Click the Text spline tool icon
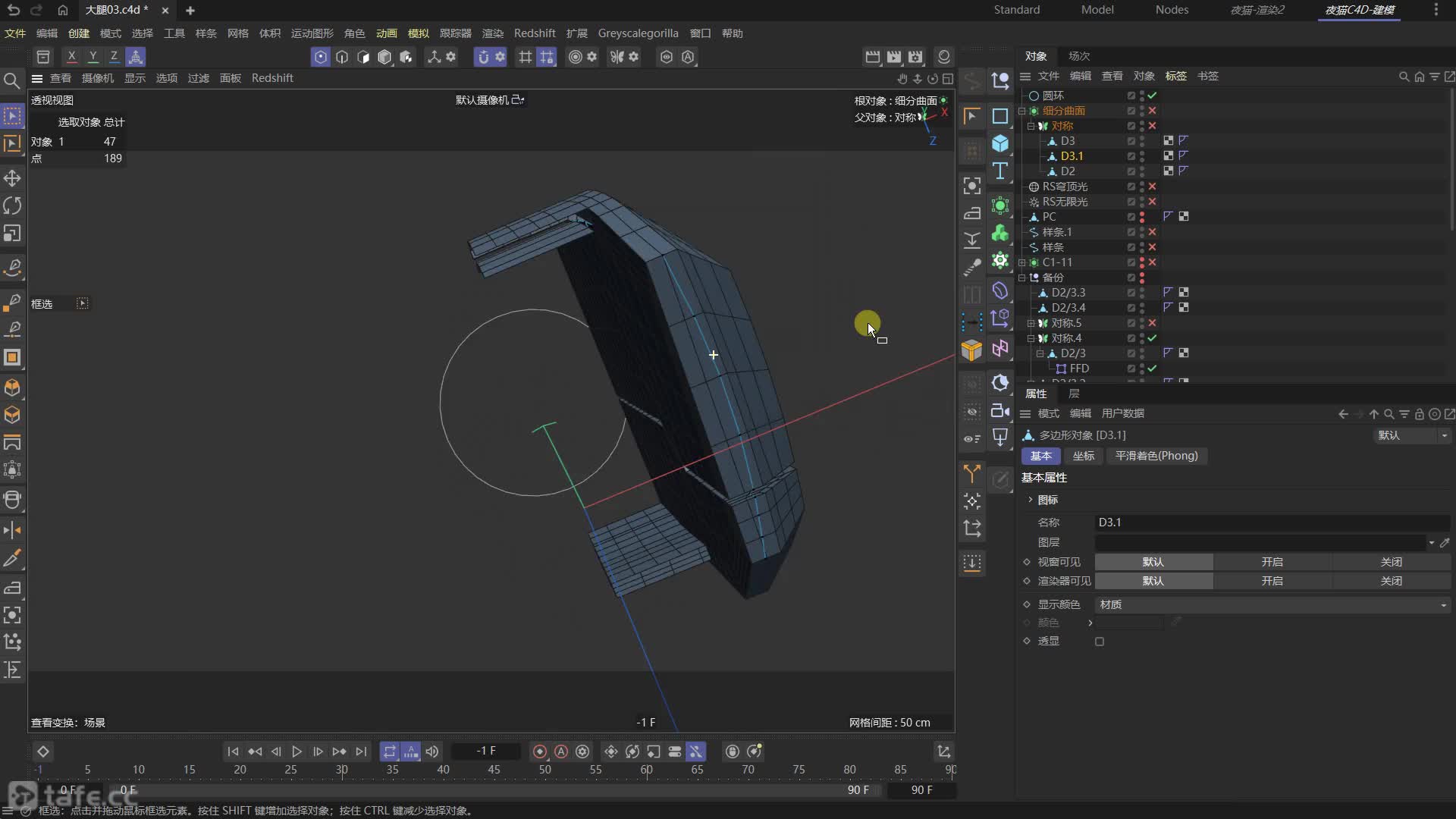The image size is (1456, 819). [x=1000, y=171]
